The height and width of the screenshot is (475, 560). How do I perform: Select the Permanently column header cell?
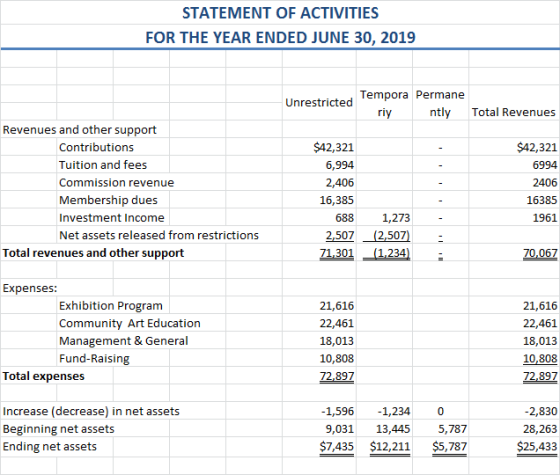[440, 103]
